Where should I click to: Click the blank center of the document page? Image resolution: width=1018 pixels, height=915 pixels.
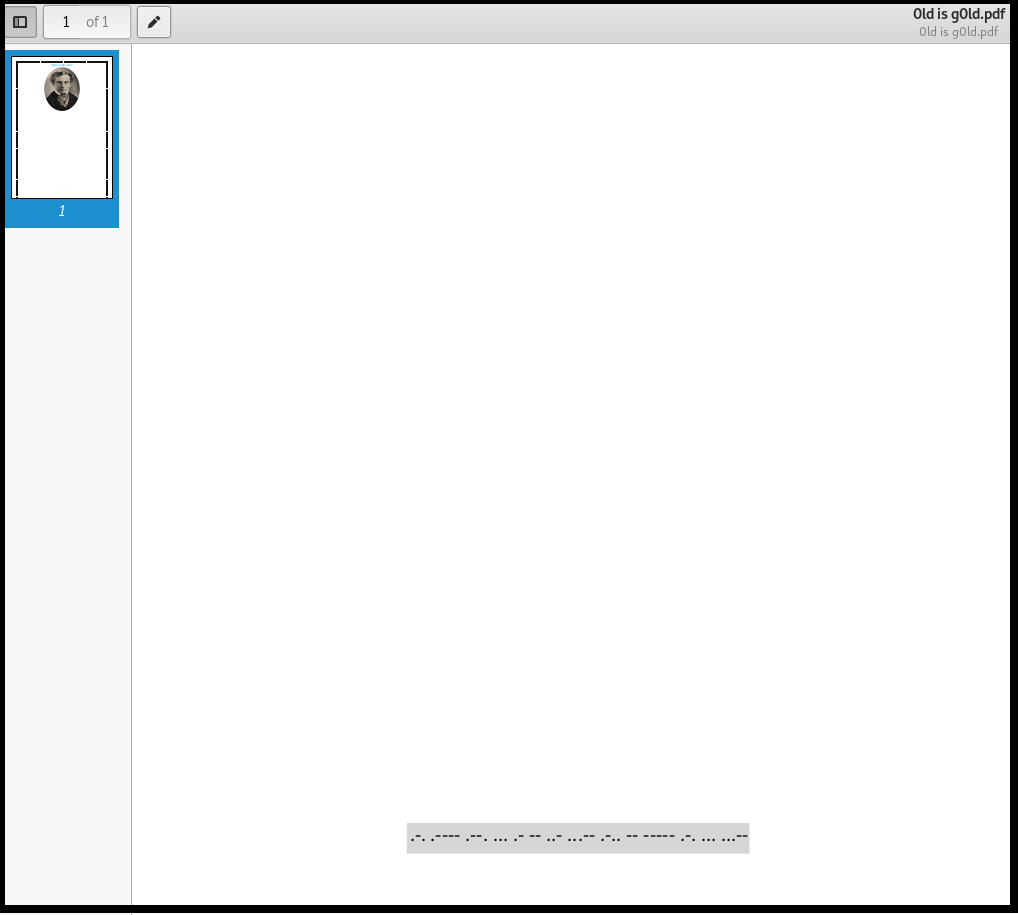coord(570,450)
